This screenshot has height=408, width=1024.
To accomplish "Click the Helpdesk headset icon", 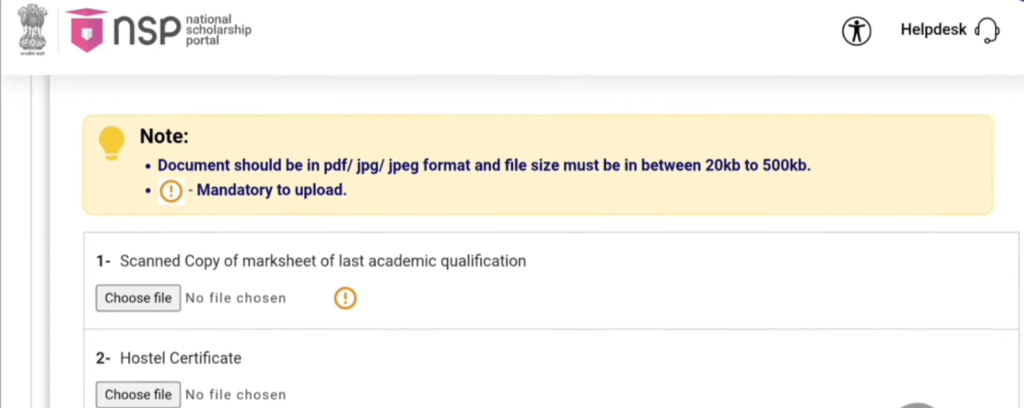I will pyautogui.click(x=987, y=31).
